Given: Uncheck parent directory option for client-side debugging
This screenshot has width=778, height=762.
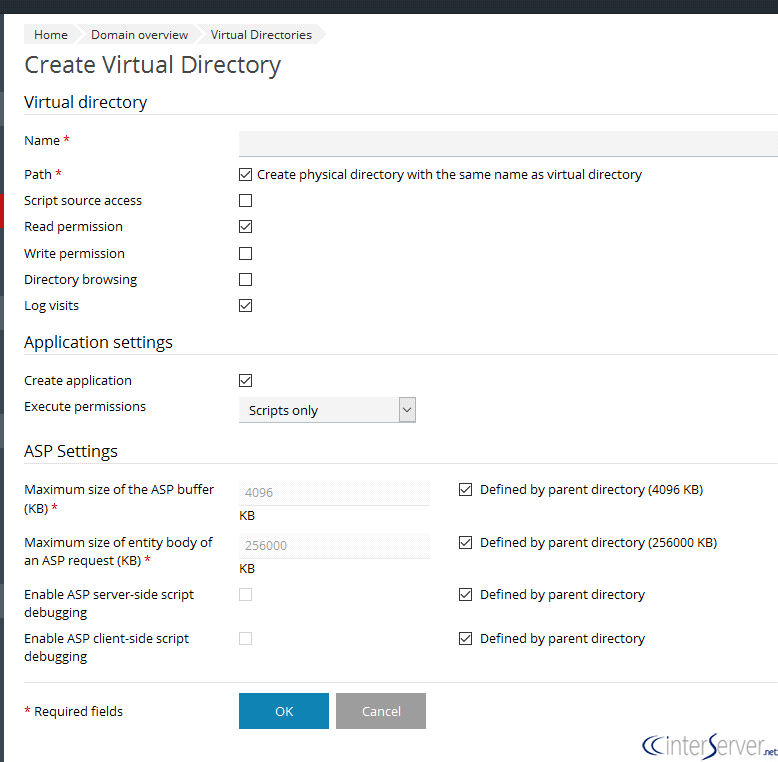Looking at the screenshot, I should (465, 638).
